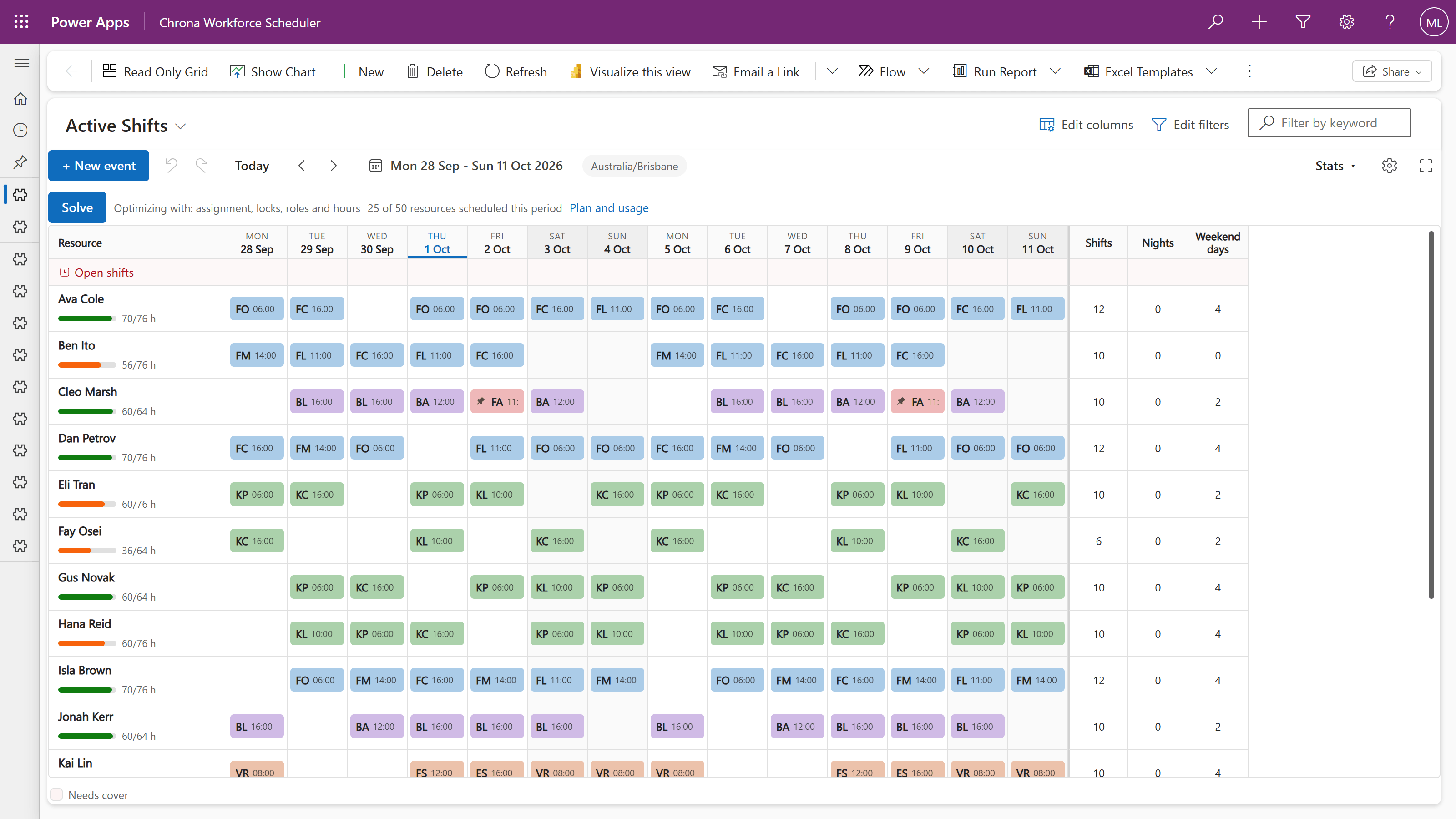Open the Stats dropdown

[1335, 166]
